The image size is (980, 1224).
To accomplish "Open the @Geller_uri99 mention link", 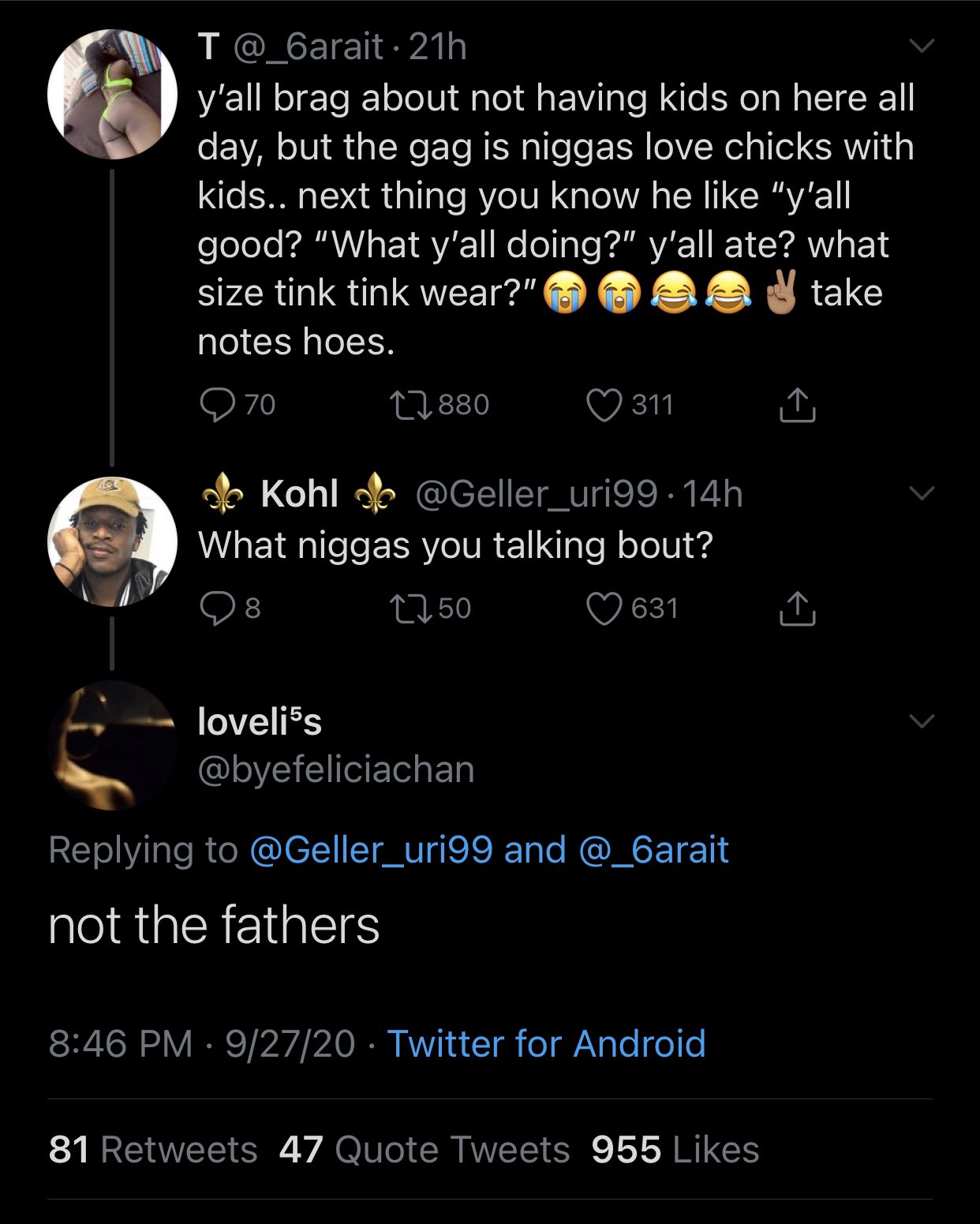I will click(x=371, y=850).
